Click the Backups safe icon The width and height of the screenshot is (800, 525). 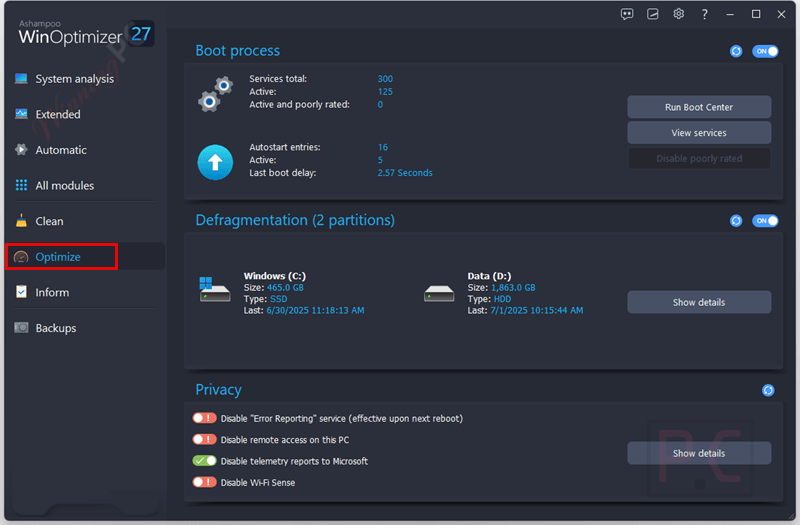point(21,328)
